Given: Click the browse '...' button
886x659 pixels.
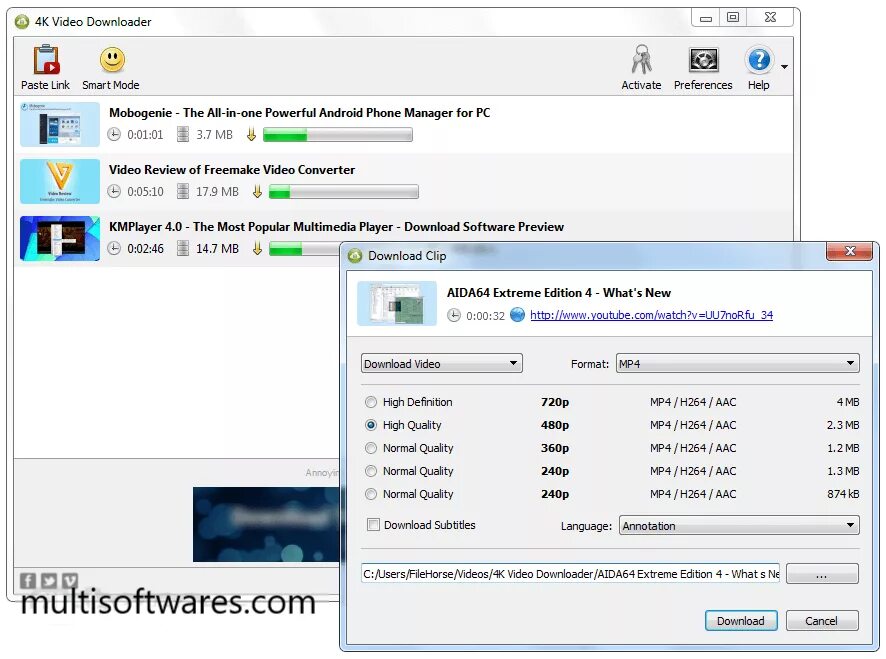Looking at the screenshot, I should pyautogui.click(x=822, y=574).
